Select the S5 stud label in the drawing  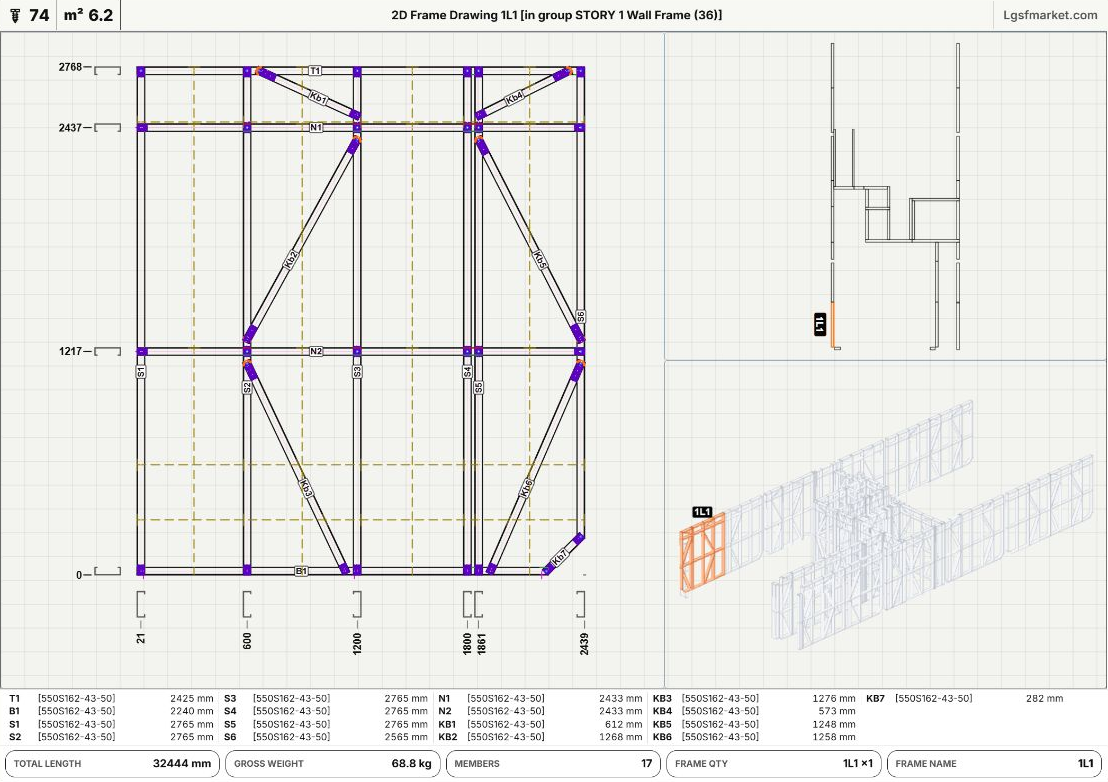click(x=478, y=388)
